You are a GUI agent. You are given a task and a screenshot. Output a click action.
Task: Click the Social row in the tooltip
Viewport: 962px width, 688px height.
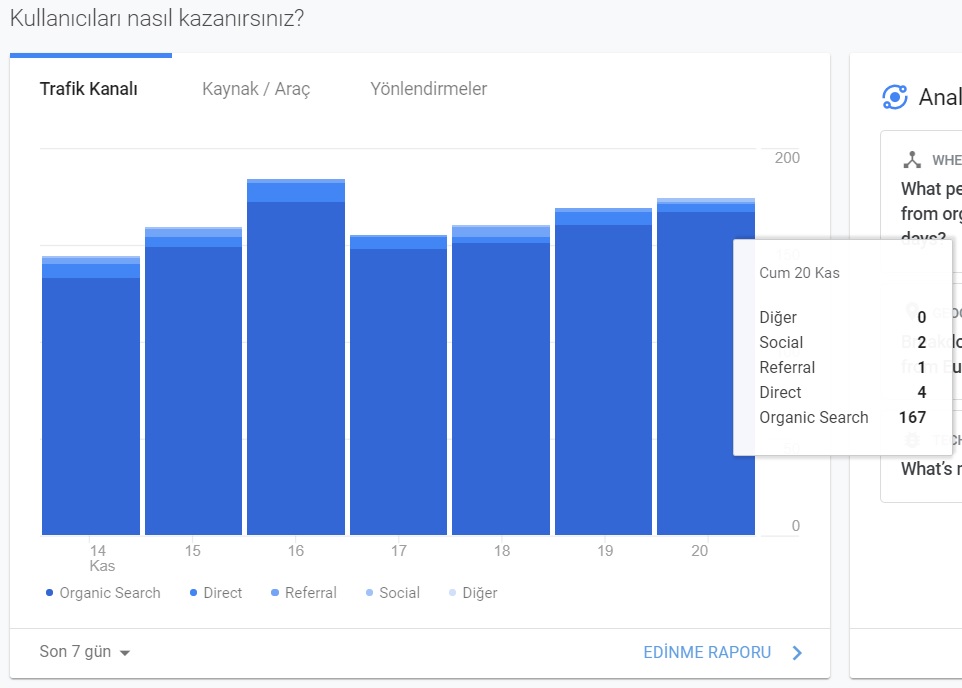point(842,342)
